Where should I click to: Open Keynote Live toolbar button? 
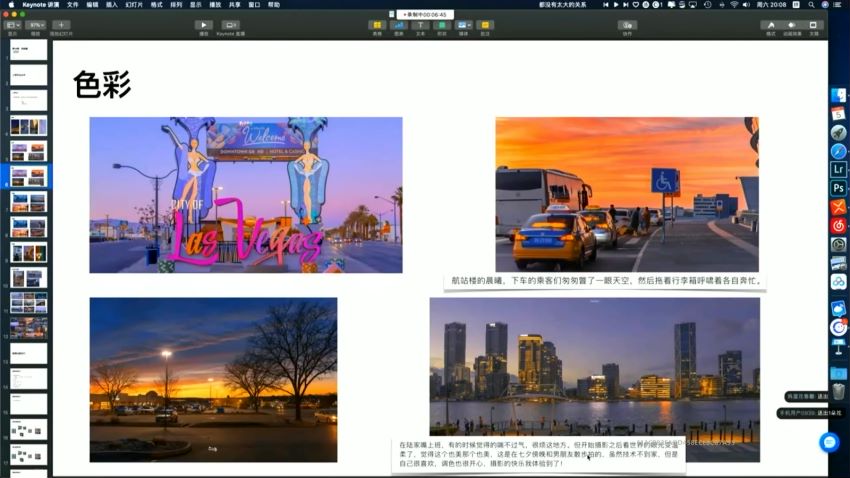(230, 25)
